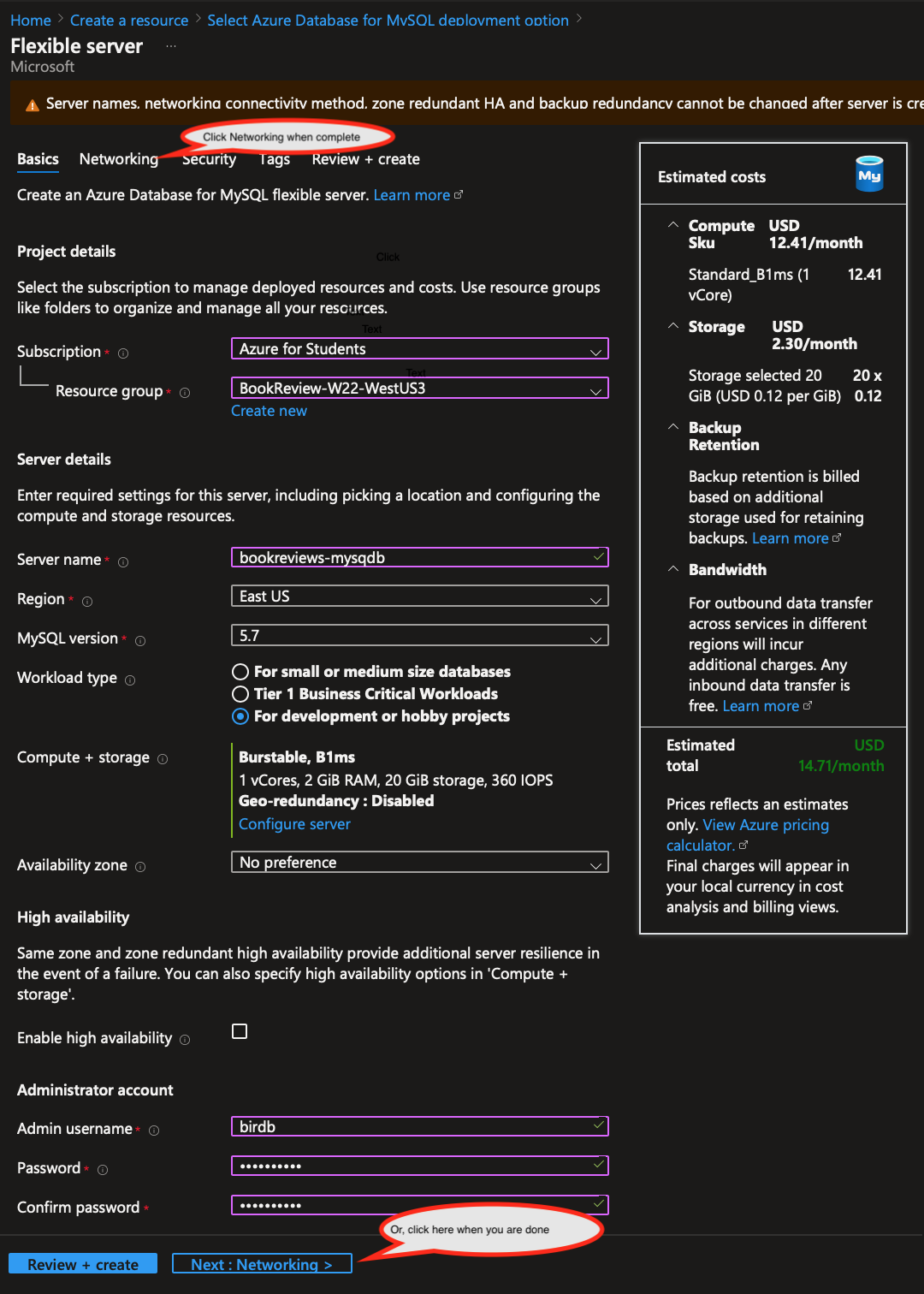
Task: Collapse the Compute Sku cost section
Action: pyautogui.click(x=673, y=225)
